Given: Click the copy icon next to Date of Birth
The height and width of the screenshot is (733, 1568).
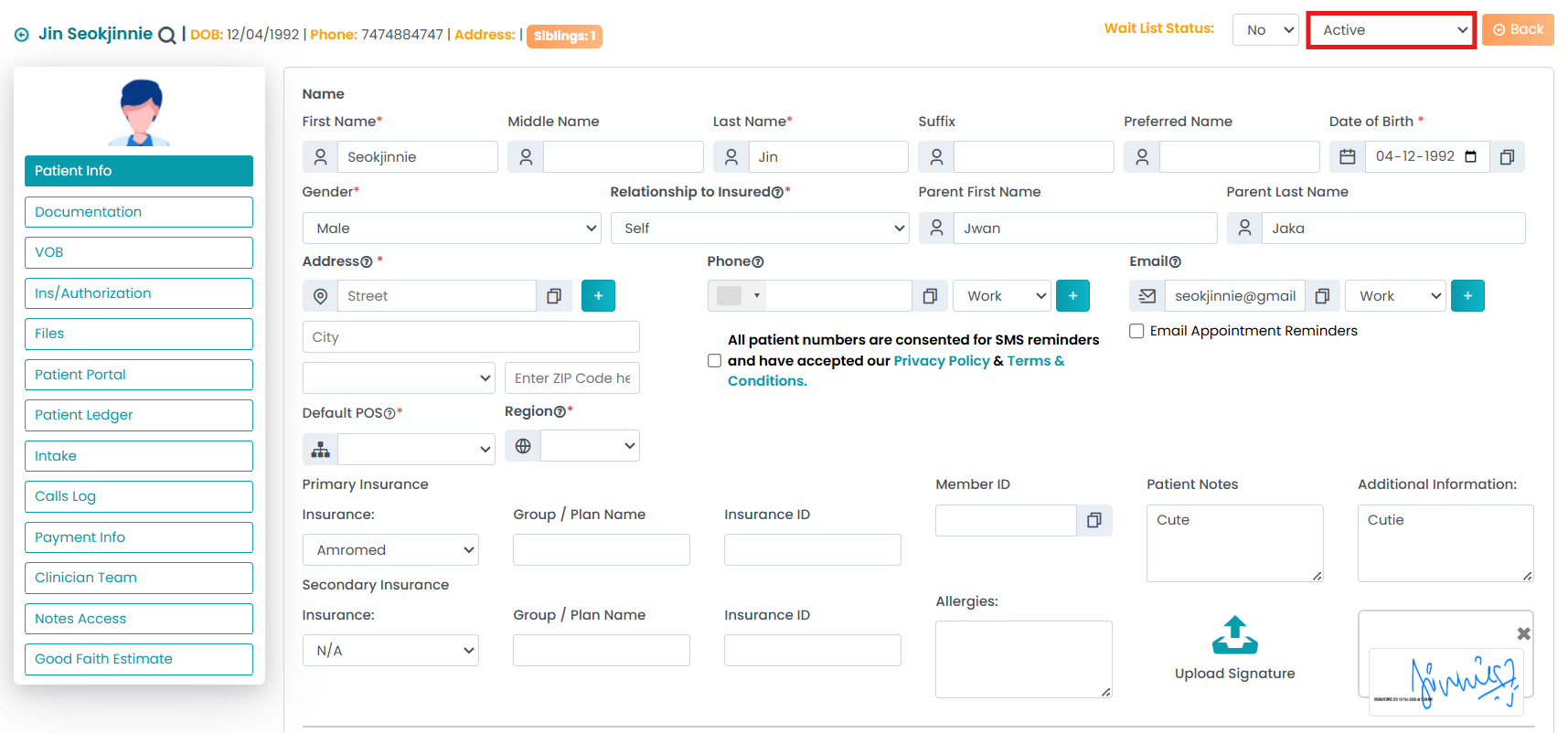Looking at the screenshot, I should tap(1507, 157).
